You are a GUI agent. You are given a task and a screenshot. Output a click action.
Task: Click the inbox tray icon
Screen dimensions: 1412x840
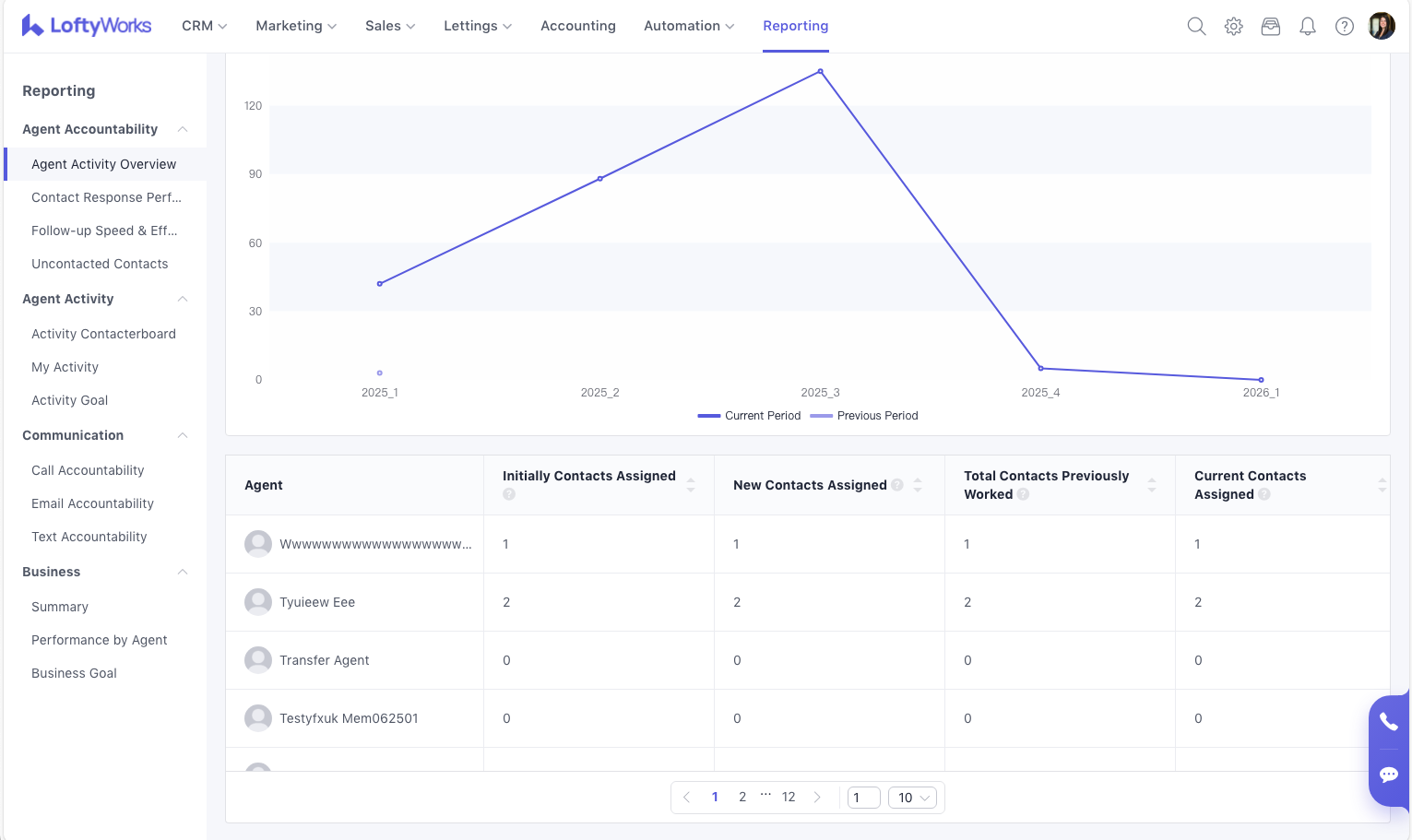(1270, 26)
